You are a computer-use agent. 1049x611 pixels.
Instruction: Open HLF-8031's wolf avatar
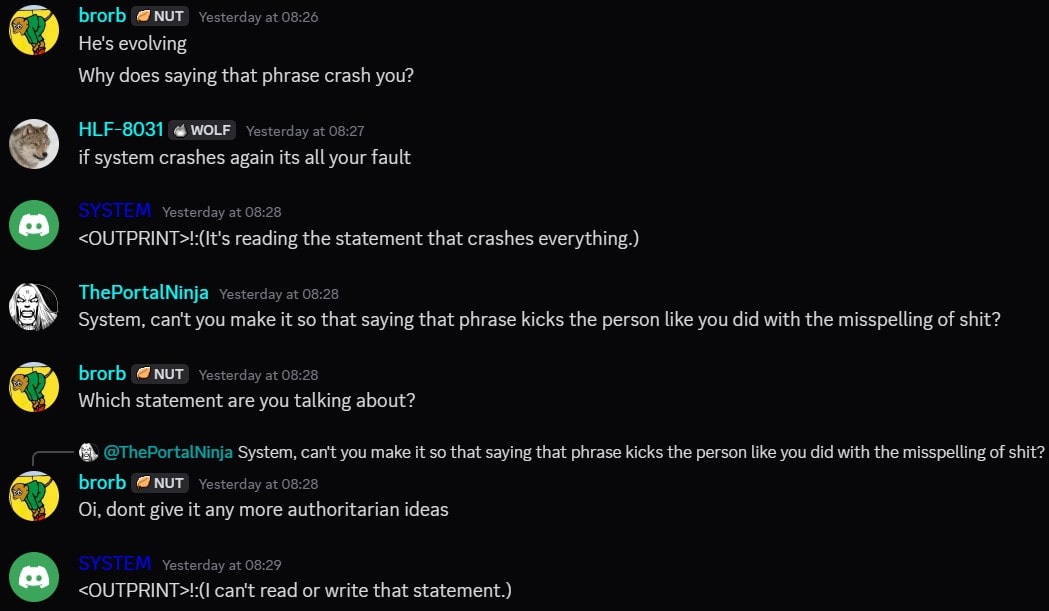pyautogui.click(x=33, y=144)
